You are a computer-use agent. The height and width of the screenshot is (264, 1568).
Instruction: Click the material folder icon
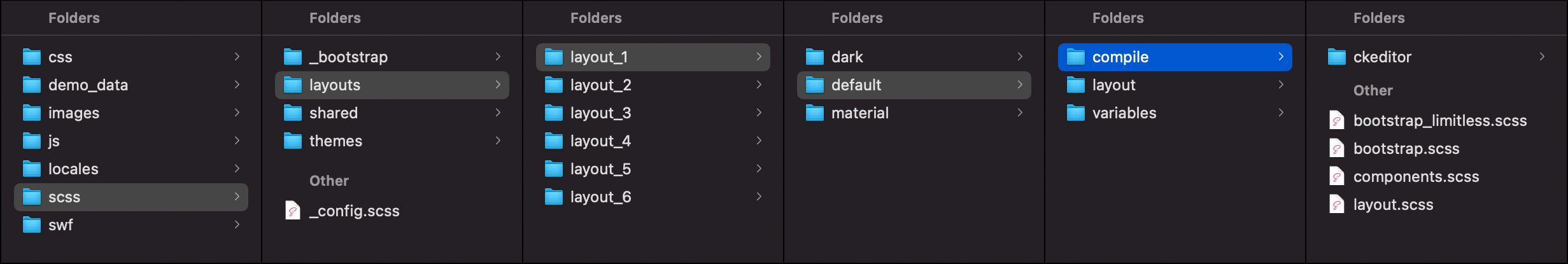click(x=815, y=113)
